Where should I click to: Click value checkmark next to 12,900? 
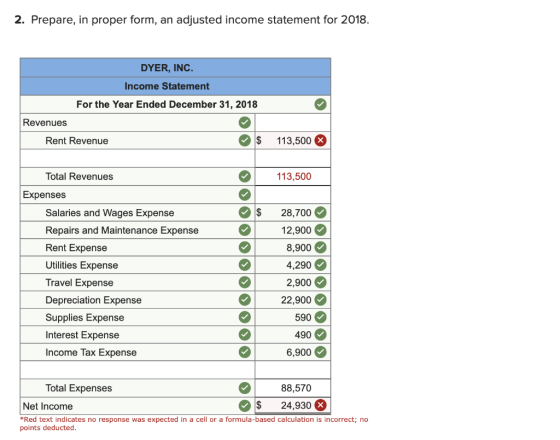pyautogui.click(x=320, y=230)
